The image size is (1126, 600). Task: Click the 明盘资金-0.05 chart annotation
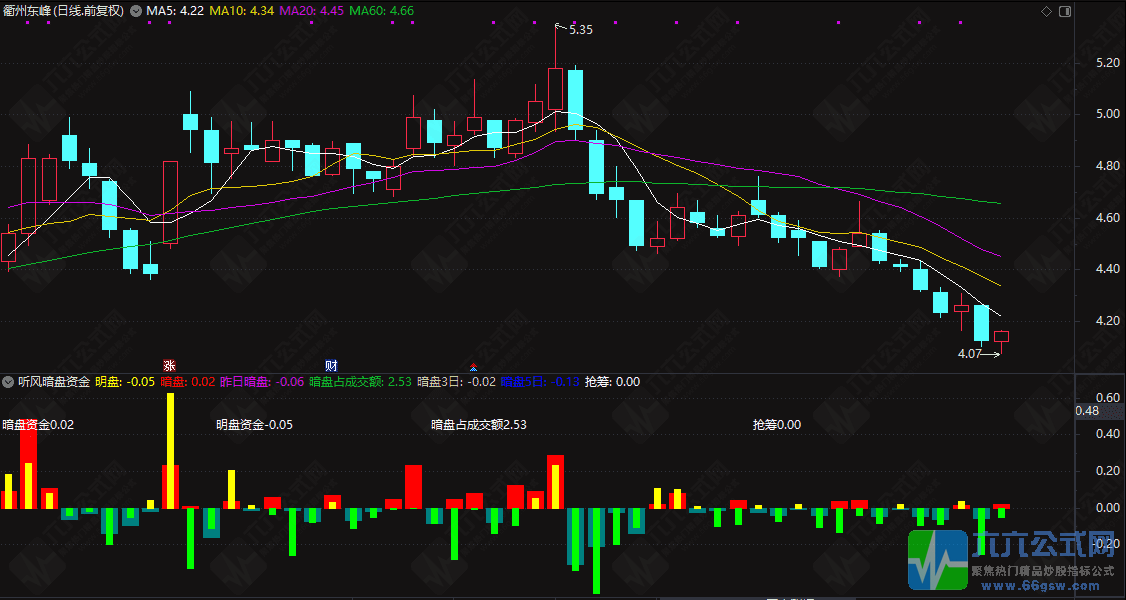[254, 424]
